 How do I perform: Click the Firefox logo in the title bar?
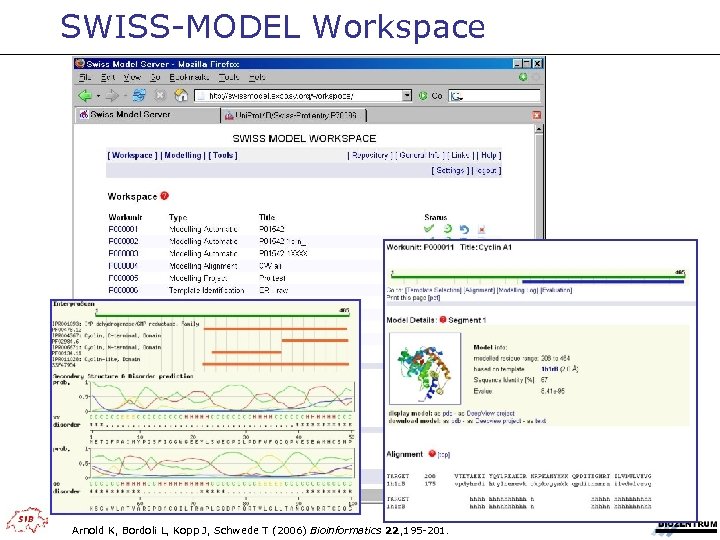tap(80, 63)
